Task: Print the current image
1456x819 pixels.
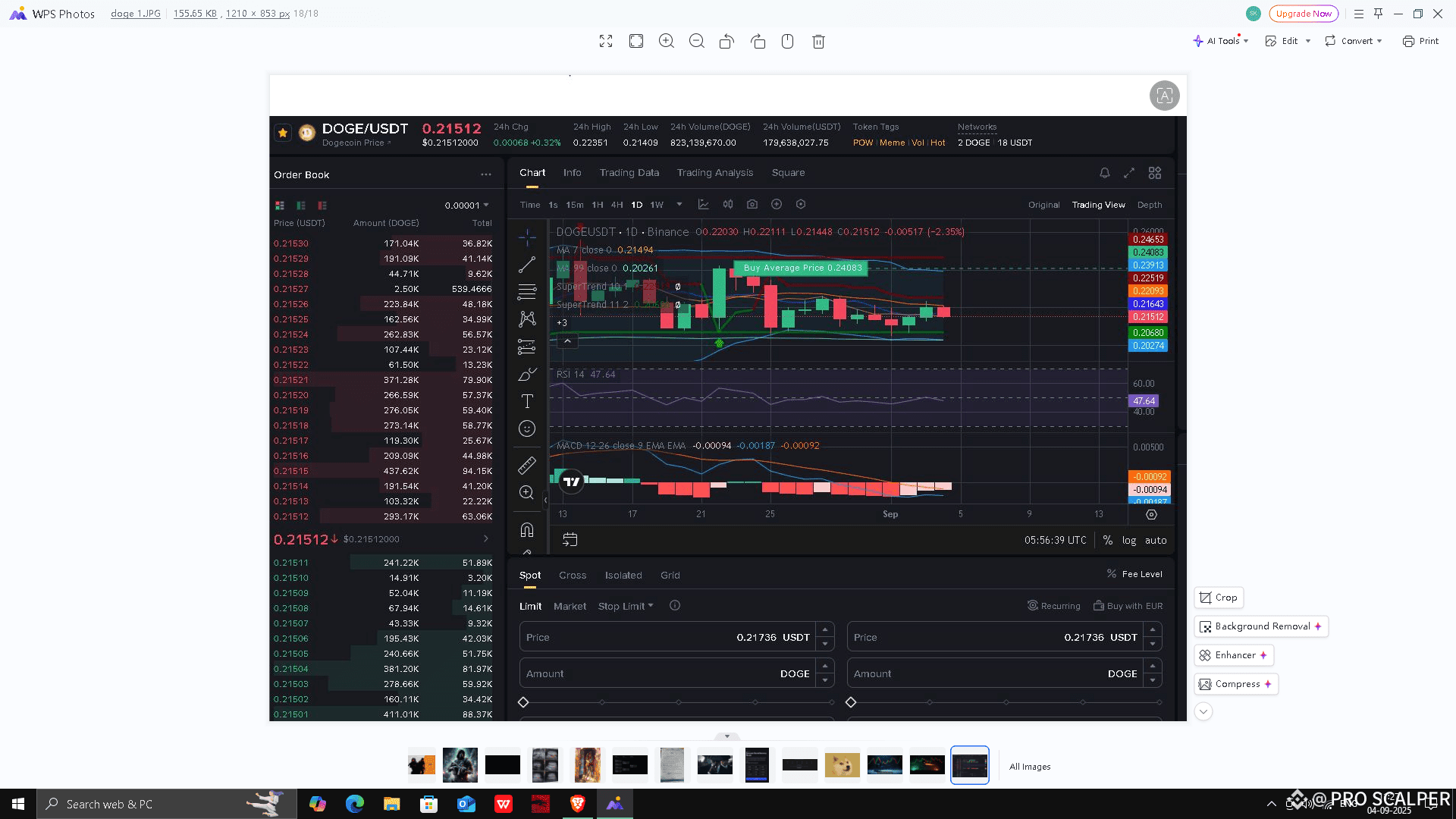Action: click(1420, 41)
